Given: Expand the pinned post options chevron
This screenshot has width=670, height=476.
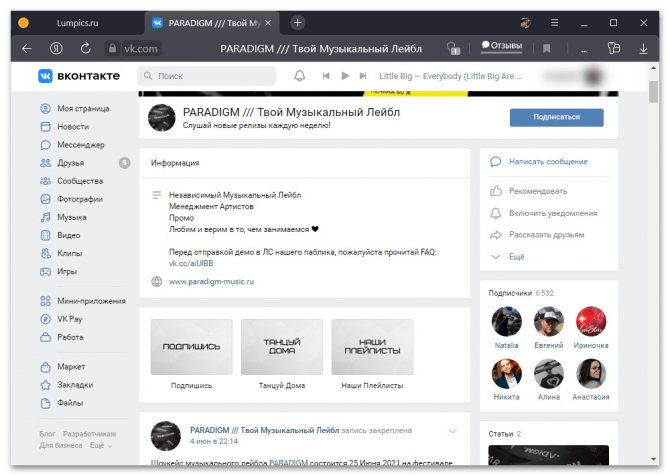Looking at the screenshot, I should click(x=453, y=431).
